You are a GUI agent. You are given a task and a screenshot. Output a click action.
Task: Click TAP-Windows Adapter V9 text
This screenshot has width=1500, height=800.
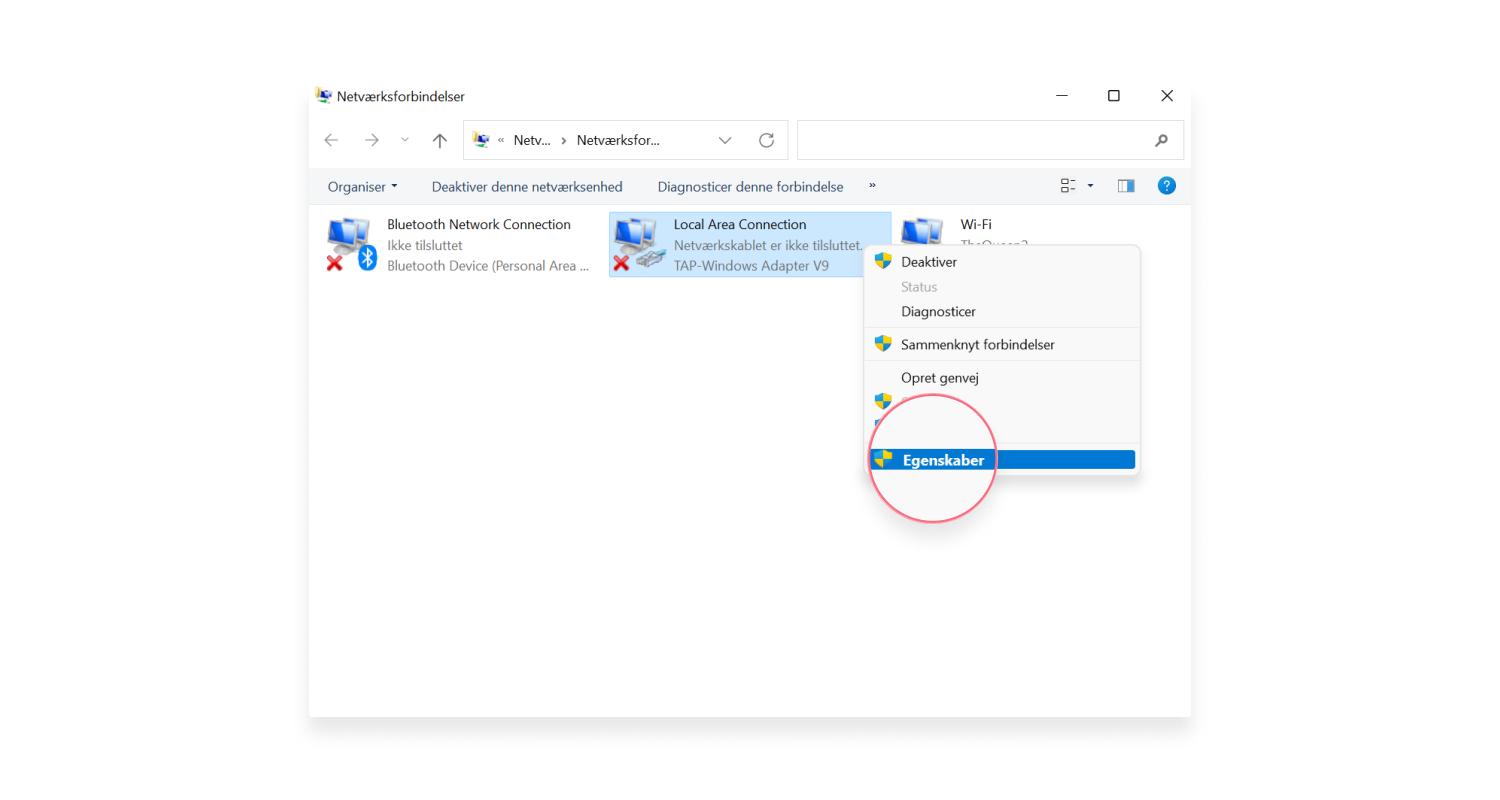751,266
